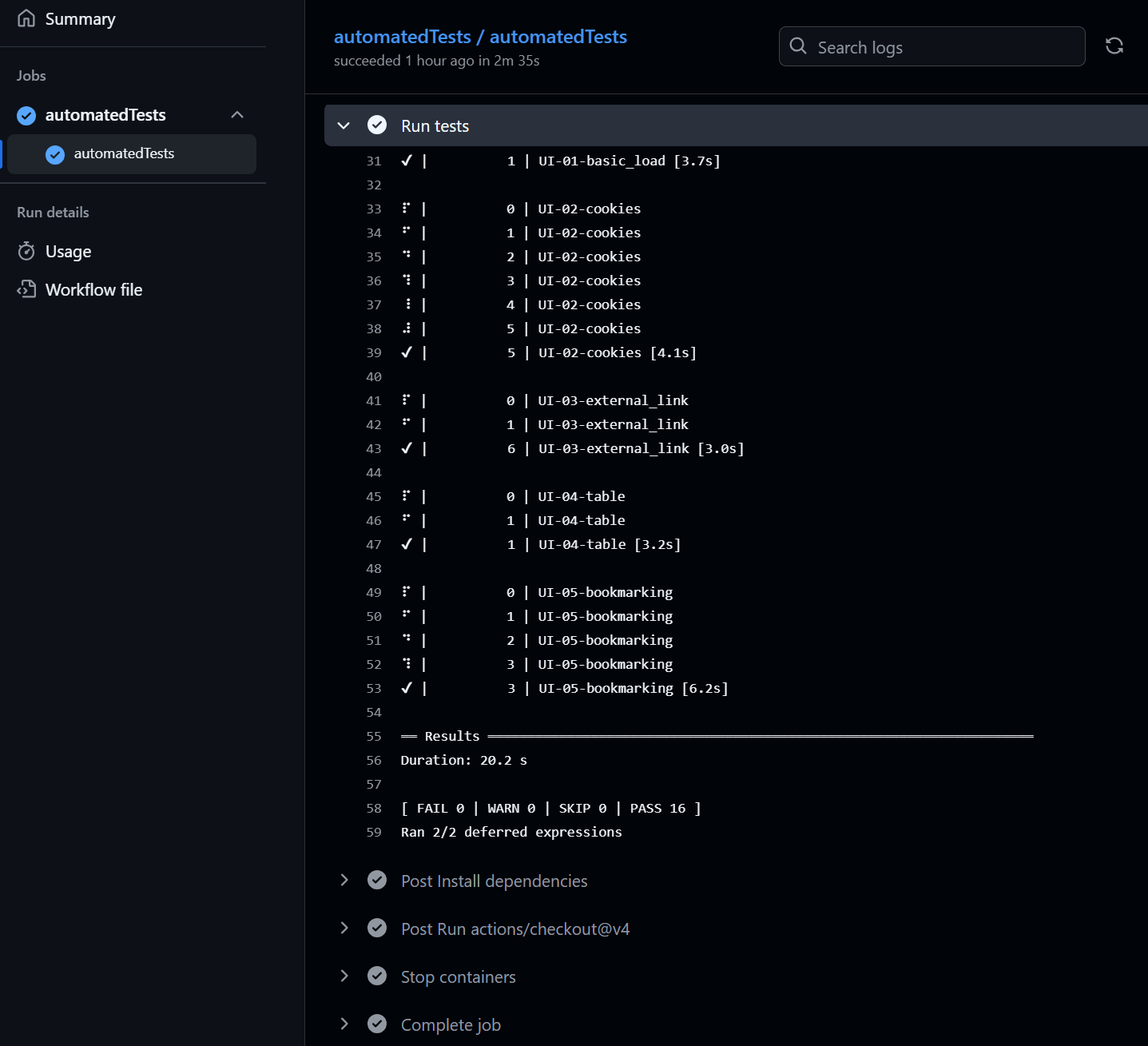Click log line number 43

coord(374,448)
